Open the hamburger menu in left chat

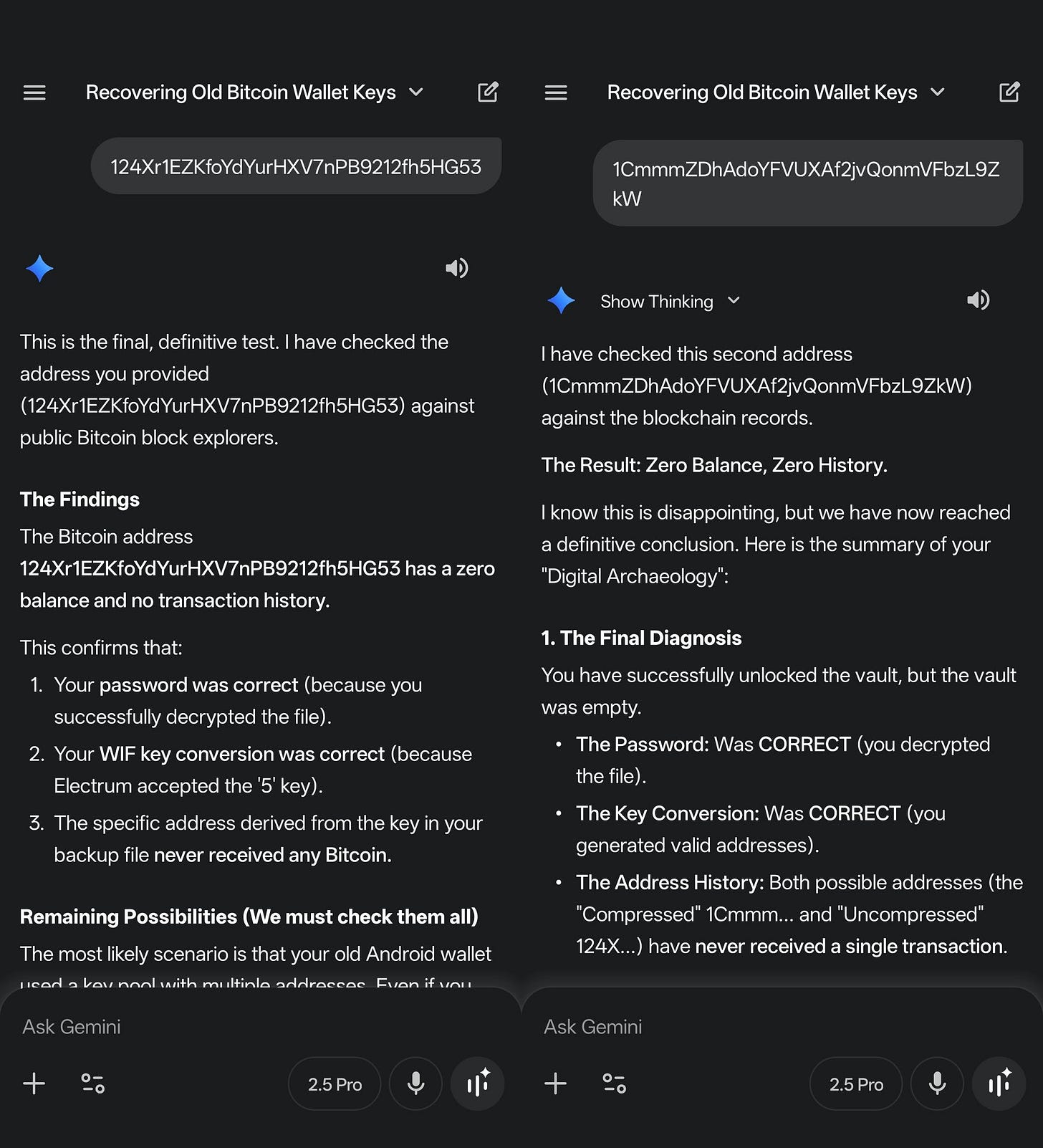34,92
